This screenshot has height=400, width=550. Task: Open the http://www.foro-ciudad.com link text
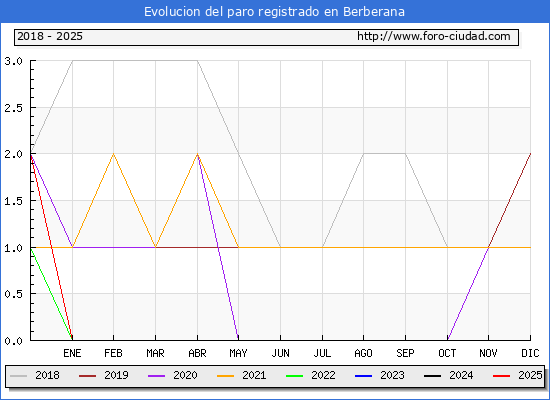point(434,36)
